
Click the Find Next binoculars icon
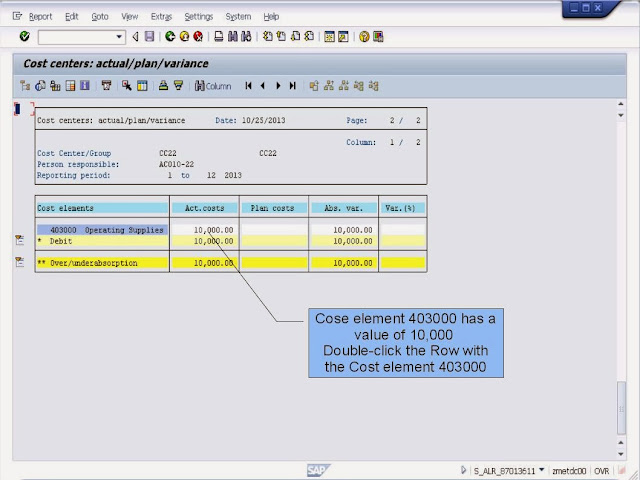point(246,37)
